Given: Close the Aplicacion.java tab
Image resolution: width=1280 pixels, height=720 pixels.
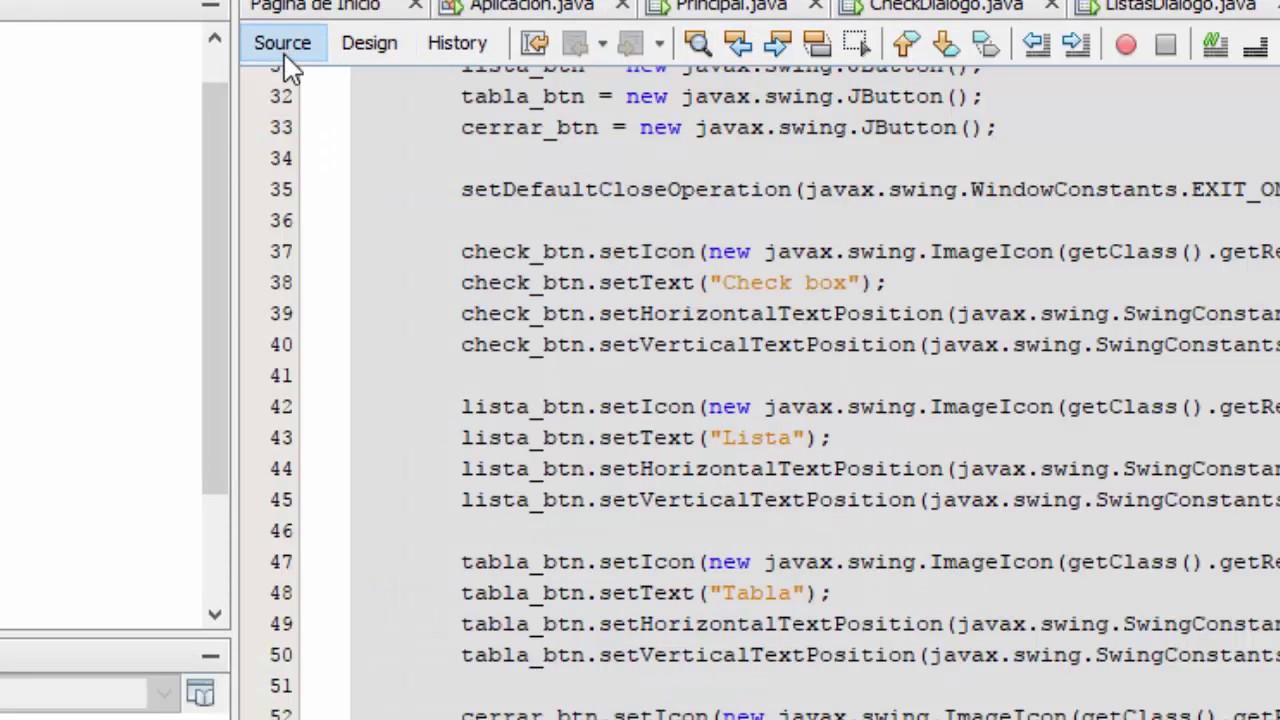Looking at the screenshot, I should [x=622, y=6].
